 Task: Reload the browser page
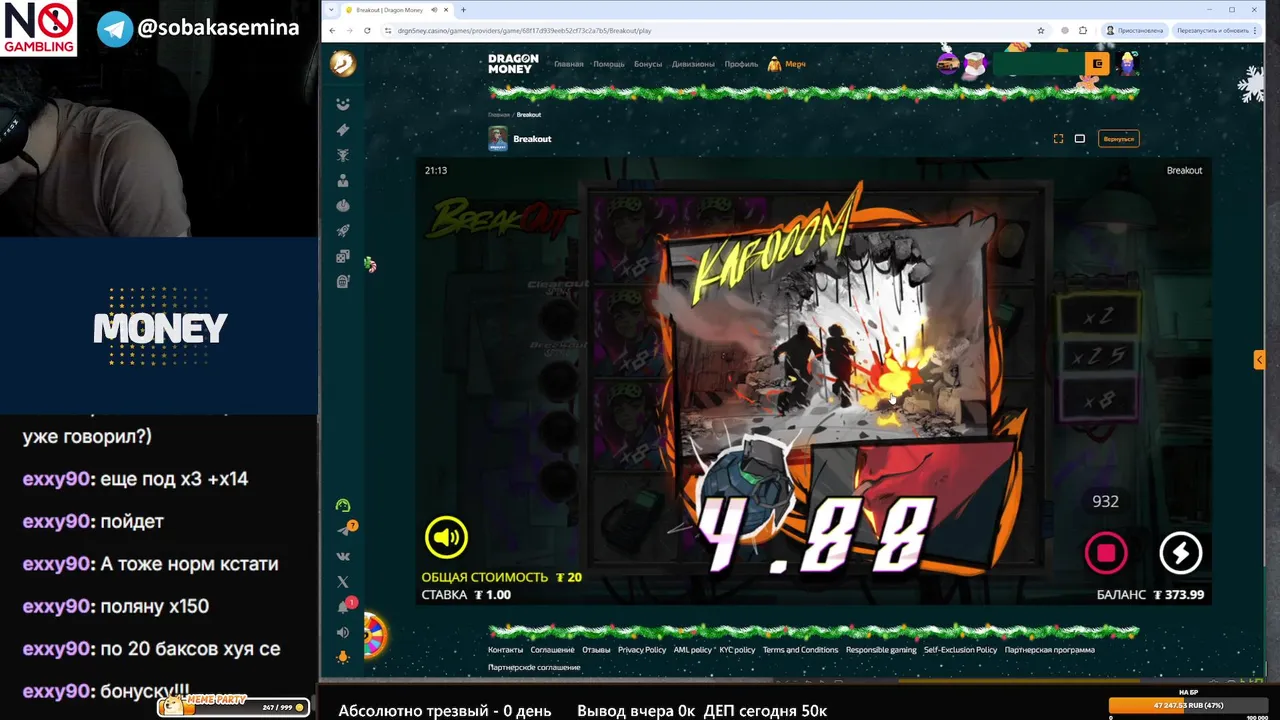[367, 30]
